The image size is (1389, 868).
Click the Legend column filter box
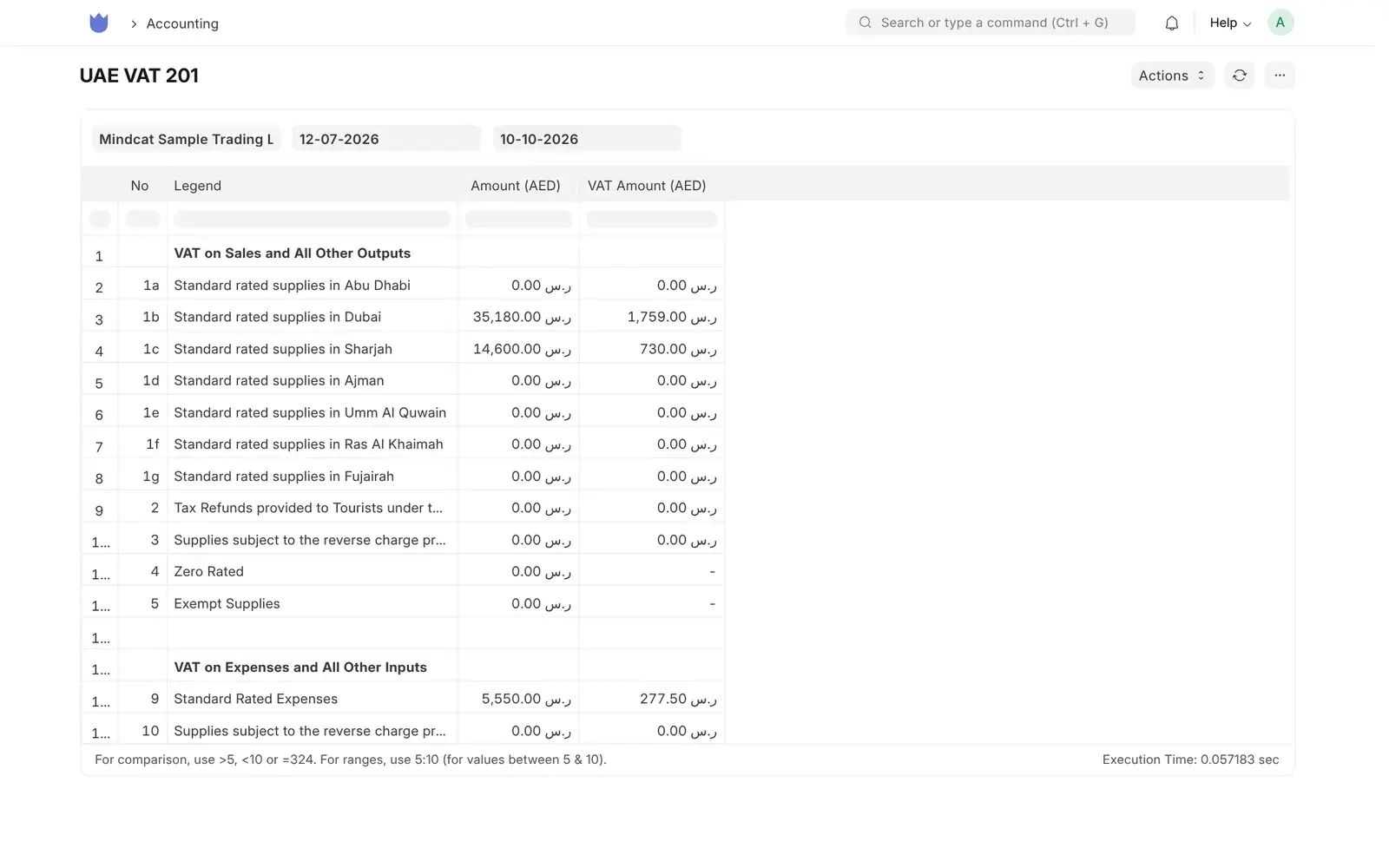(x=313, y=219)
